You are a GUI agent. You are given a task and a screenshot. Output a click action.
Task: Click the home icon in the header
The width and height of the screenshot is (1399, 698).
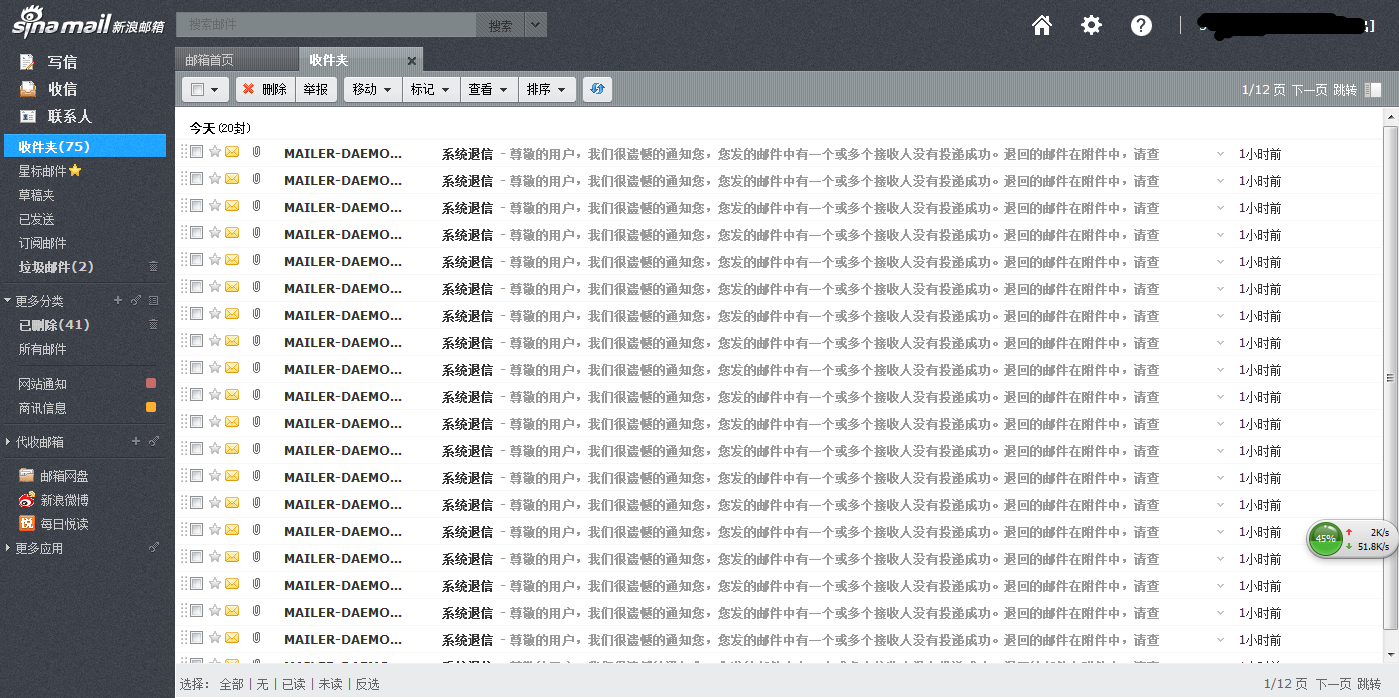(x=1042, y=25)
